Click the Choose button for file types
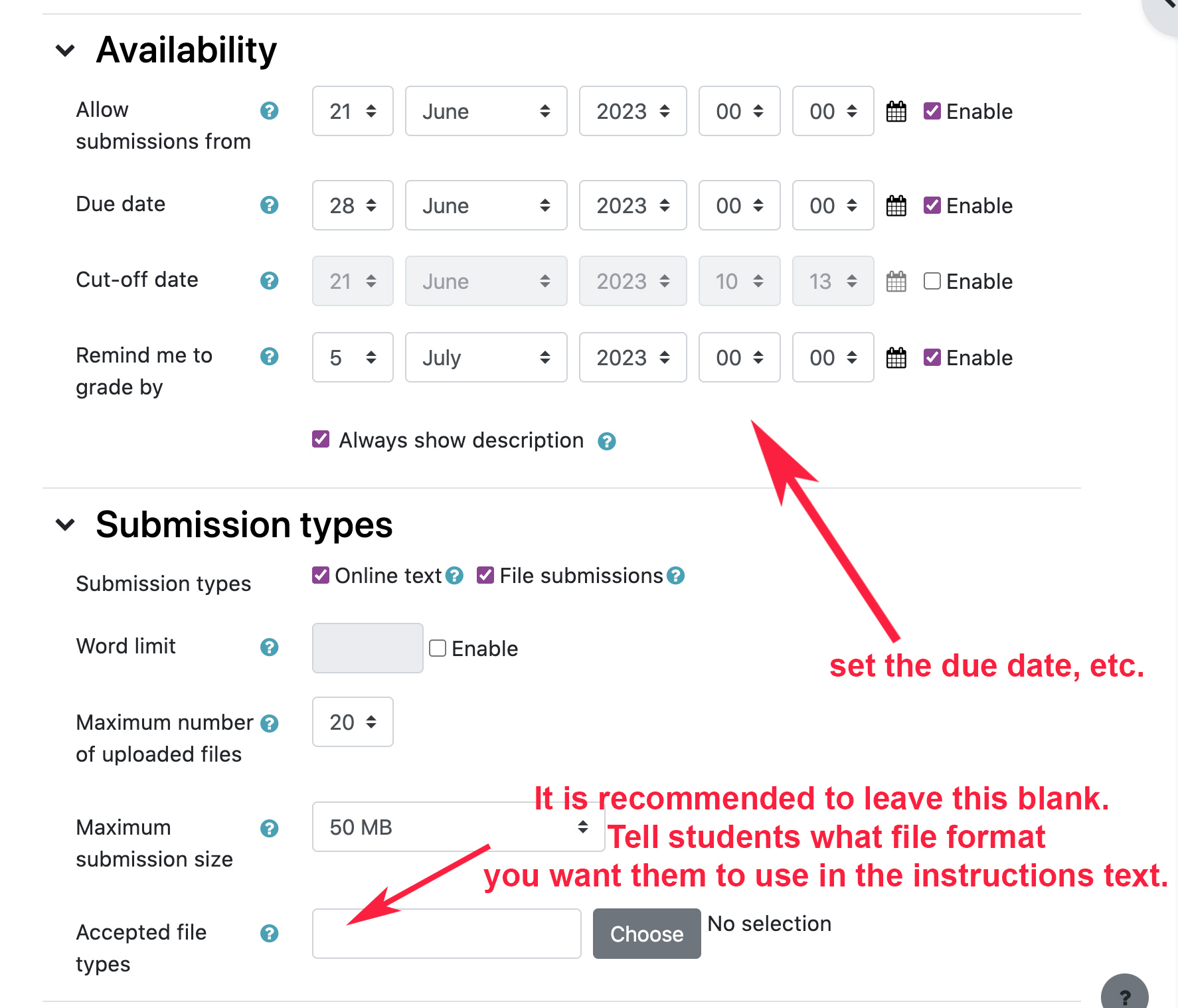The height and width of the screenshot is (1008, 1178). pos(646,934)
